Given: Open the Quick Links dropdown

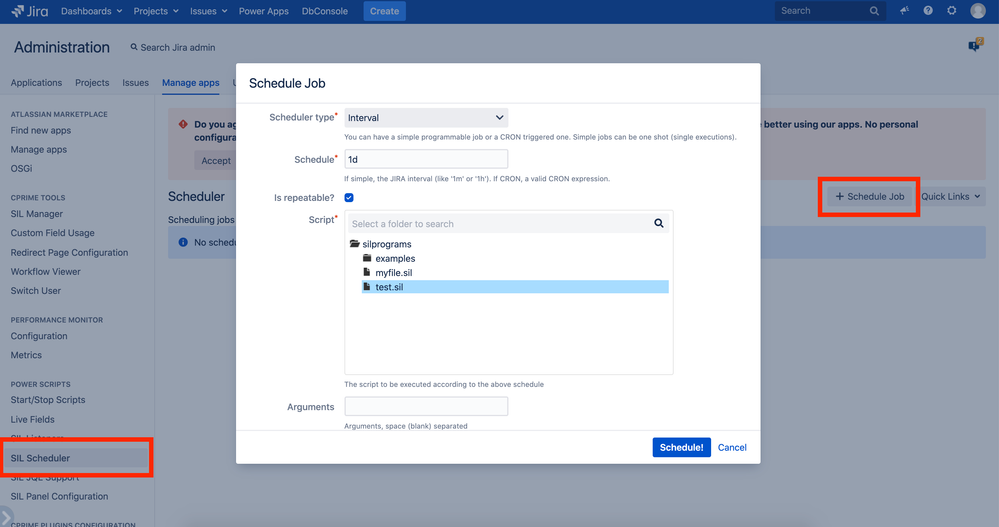Looking at the screenshot, I should [x=951, y=196].
